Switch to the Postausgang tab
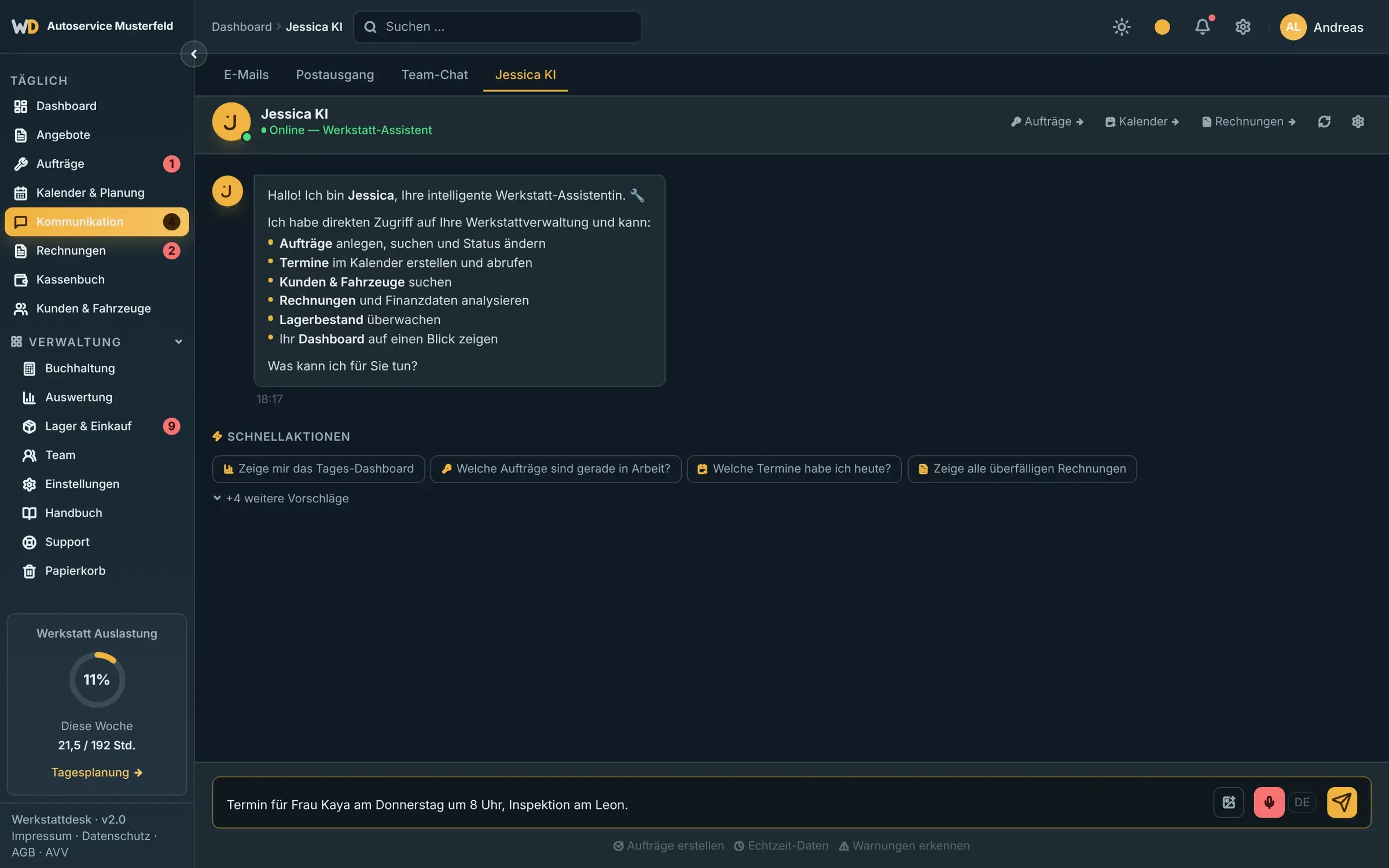The image size is (1389, 868). click(335, 75)
